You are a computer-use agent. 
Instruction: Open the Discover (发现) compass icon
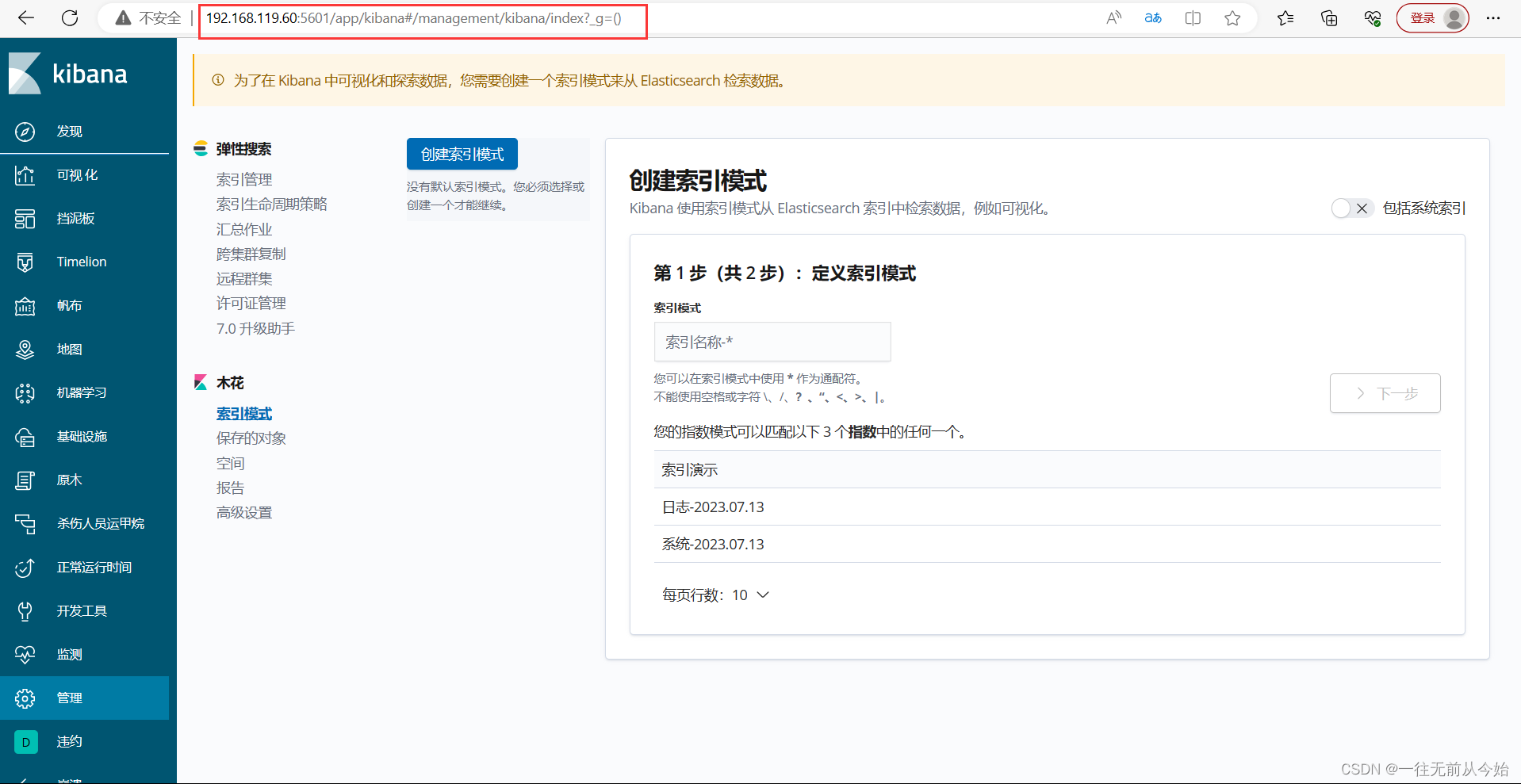(x=25, y=132)
